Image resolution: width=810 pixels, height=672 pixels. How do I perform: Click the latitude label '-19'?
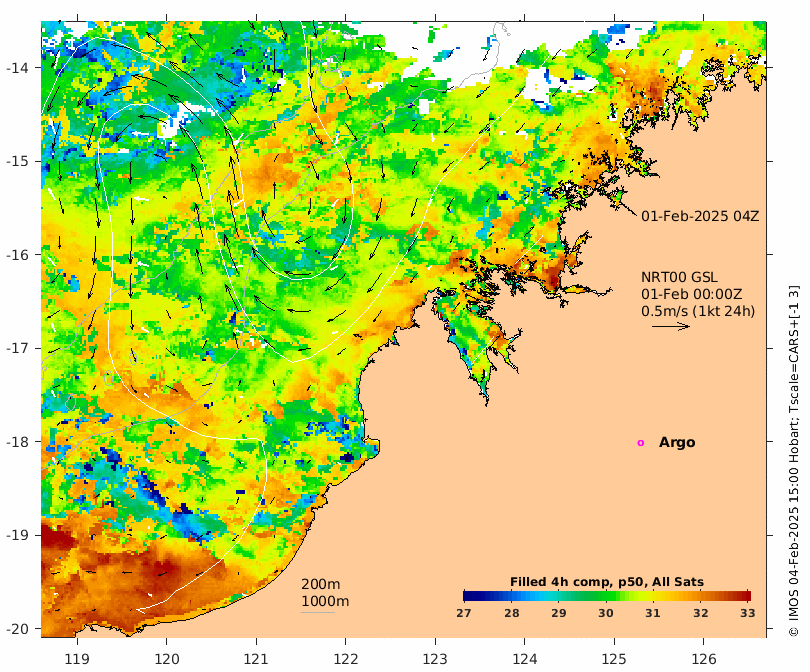tap(18, 535)
